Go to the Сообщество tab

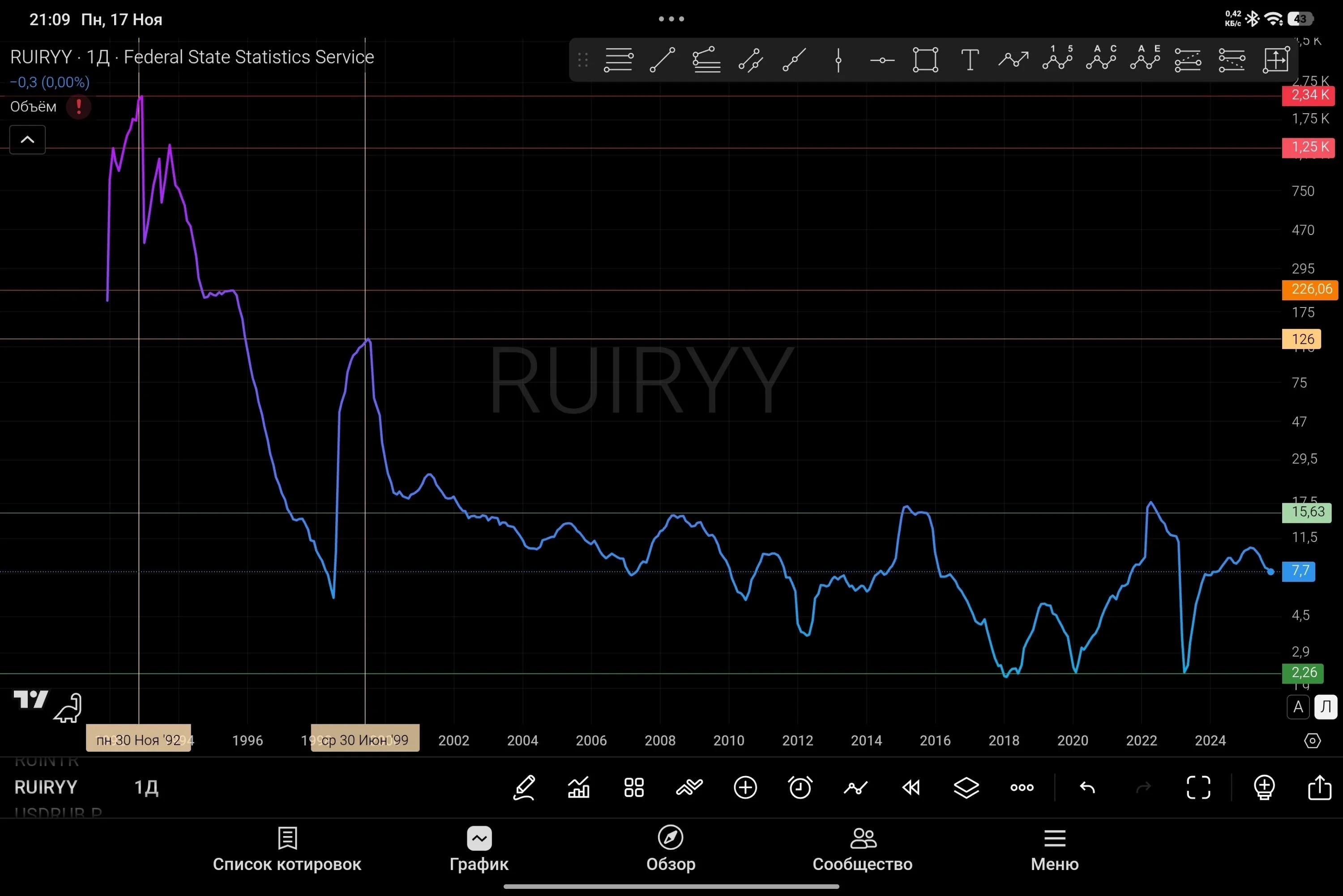(862, 849)
